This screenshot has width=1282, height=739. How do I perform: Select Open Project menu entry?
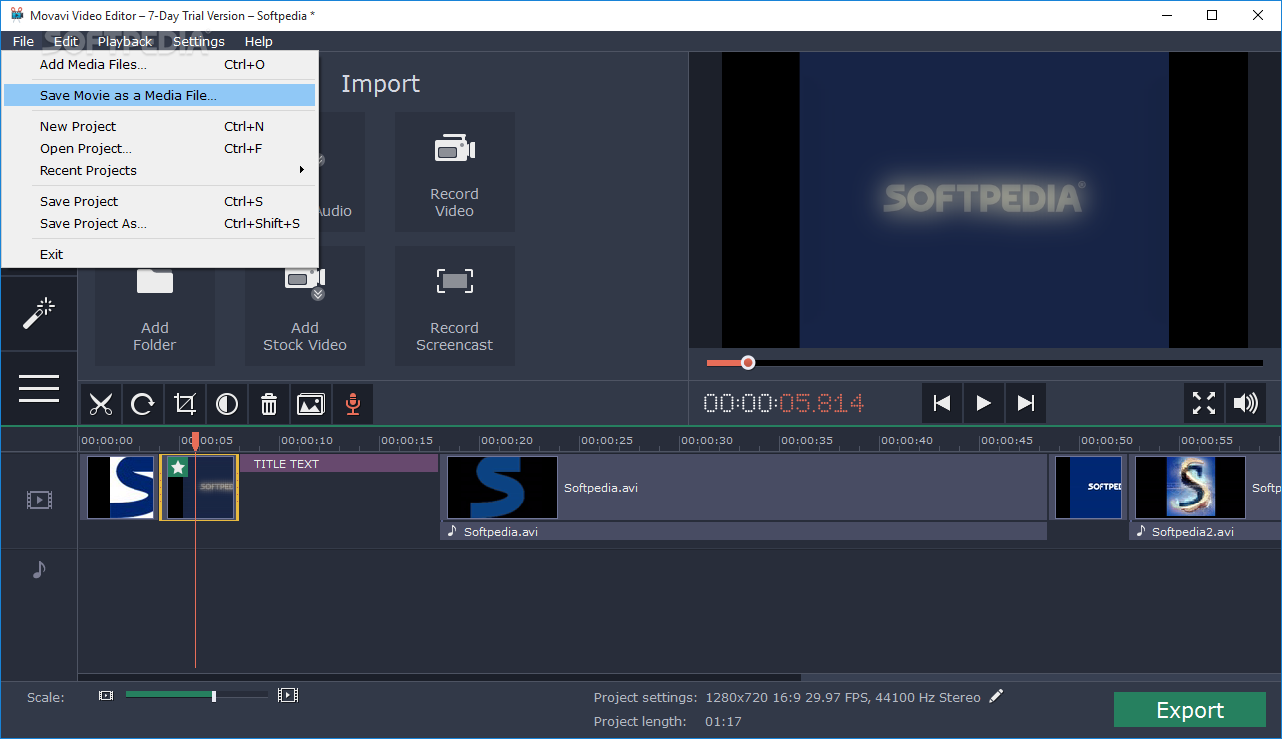click(x=160, y=149)
